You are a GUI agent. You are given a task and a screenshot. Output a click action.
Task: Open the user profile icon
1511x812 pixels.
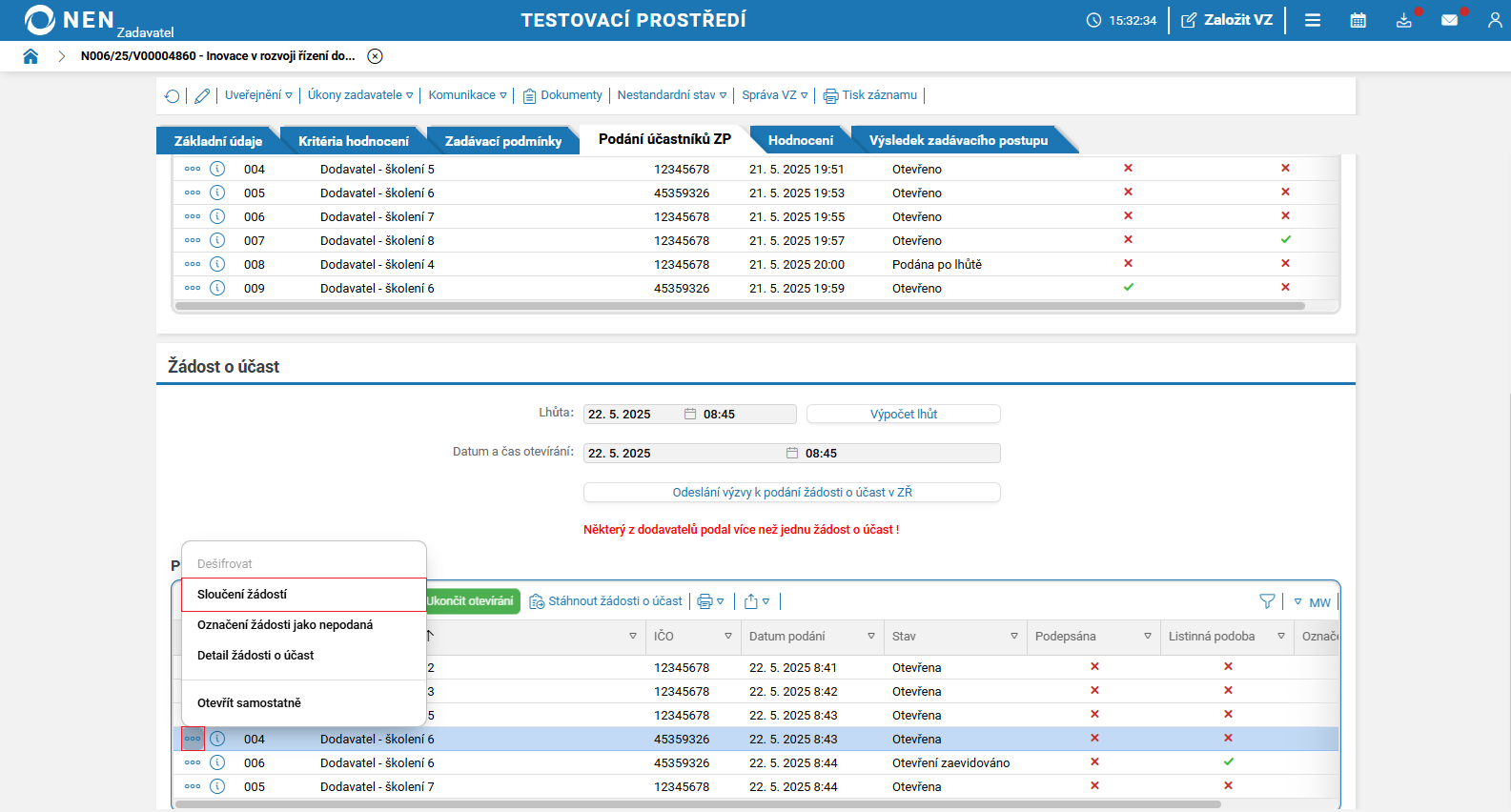click(x=1495, y=20)
